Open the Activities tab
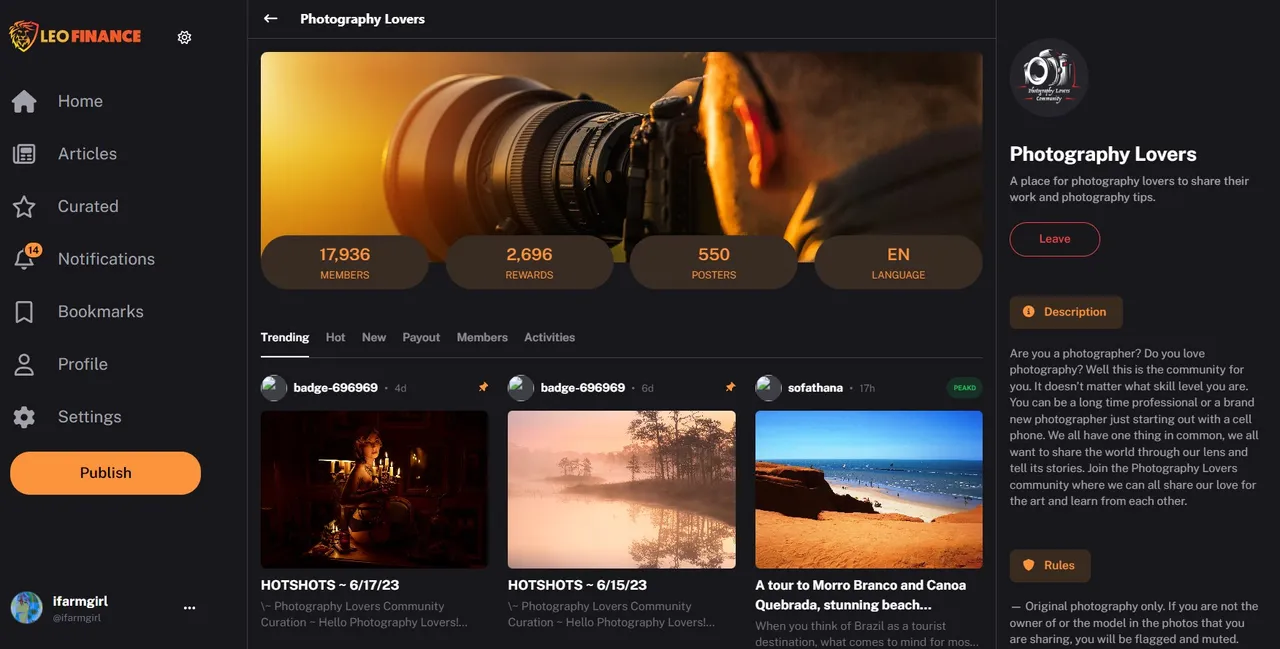 coord(549,337)
